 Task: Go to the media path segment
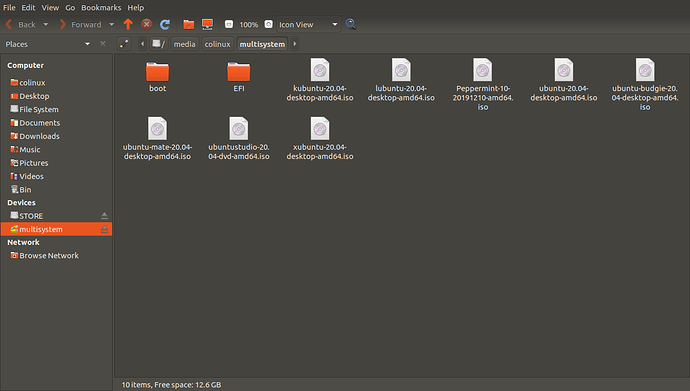click(184, 44)
